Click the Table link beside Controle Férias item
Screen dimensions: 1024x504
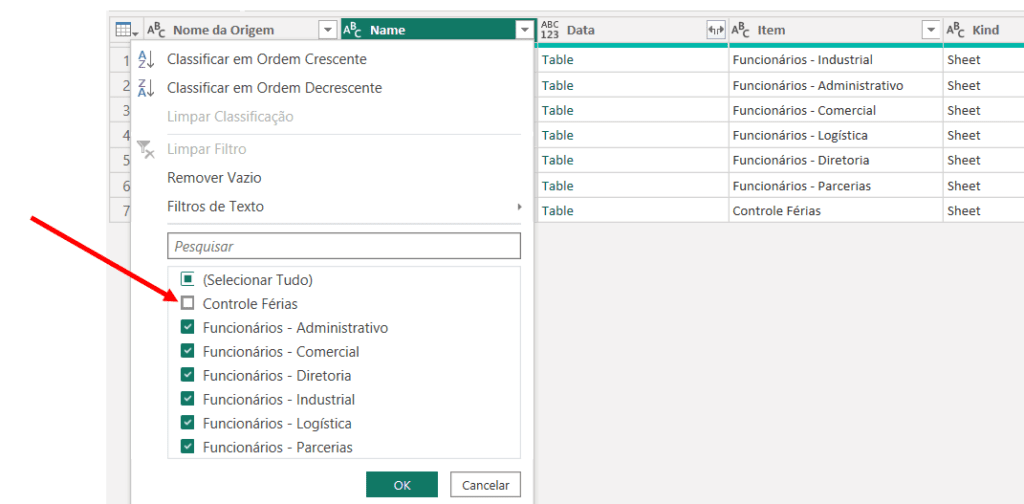557,211
